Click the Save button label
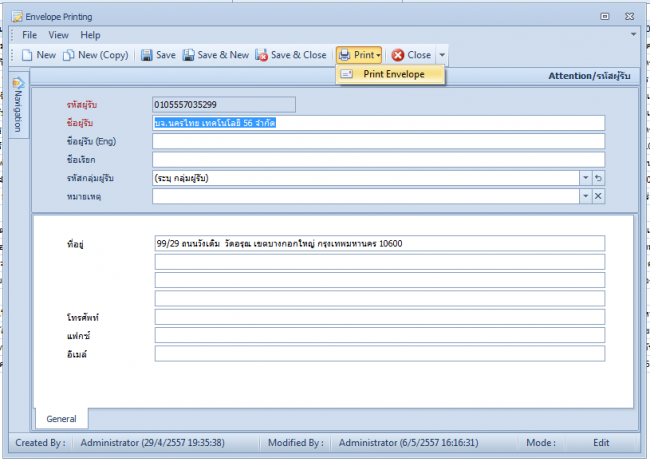This screenshot has height=462, width=650. tap(166, 55)
